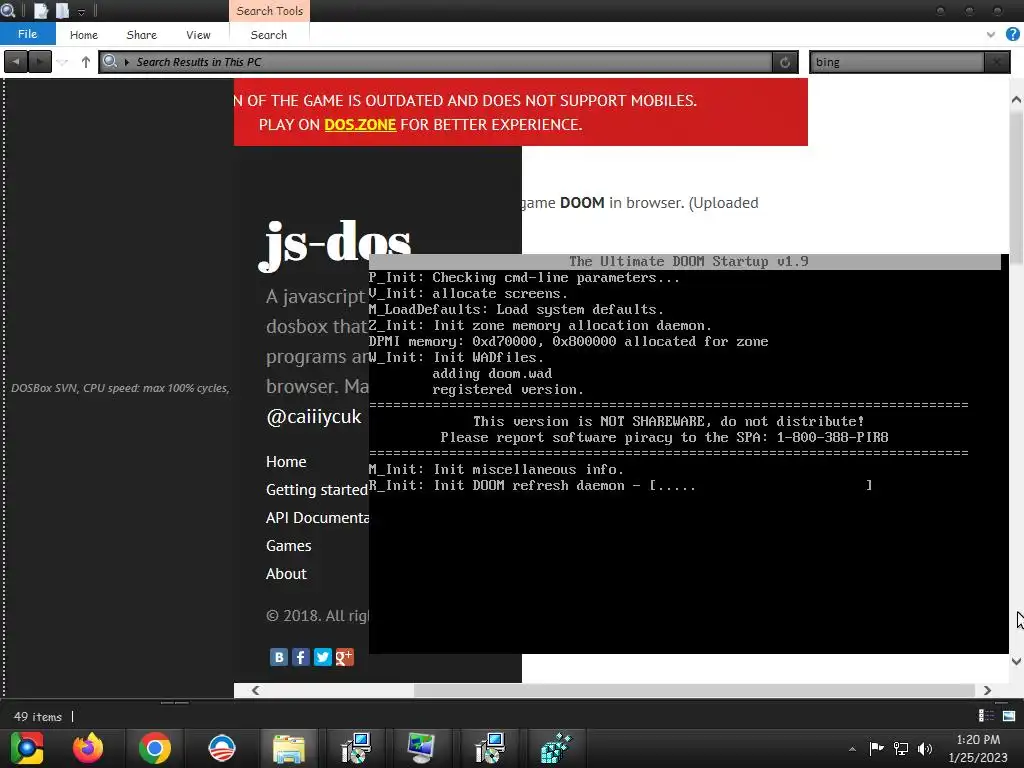Screen dimensions: 1024x768
Task: Switch to the Share ribbon tab
Action: pos(142,35)
